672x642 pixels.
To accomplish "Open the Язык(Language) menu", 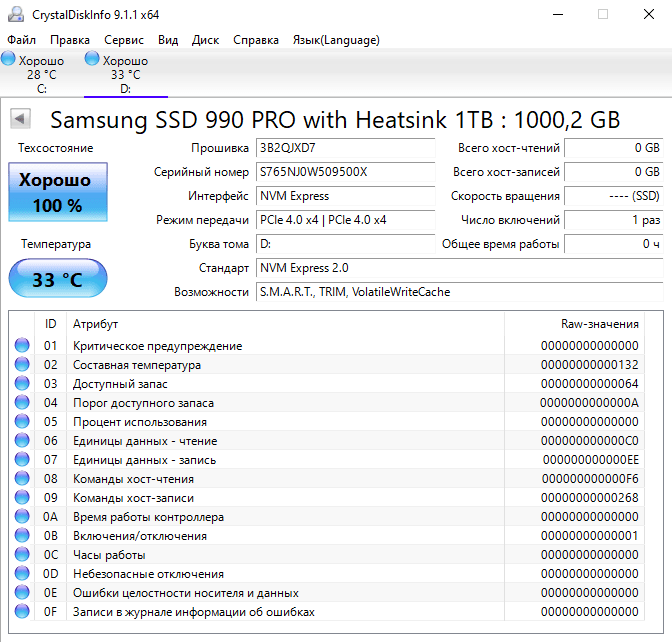I will (336, 40).
